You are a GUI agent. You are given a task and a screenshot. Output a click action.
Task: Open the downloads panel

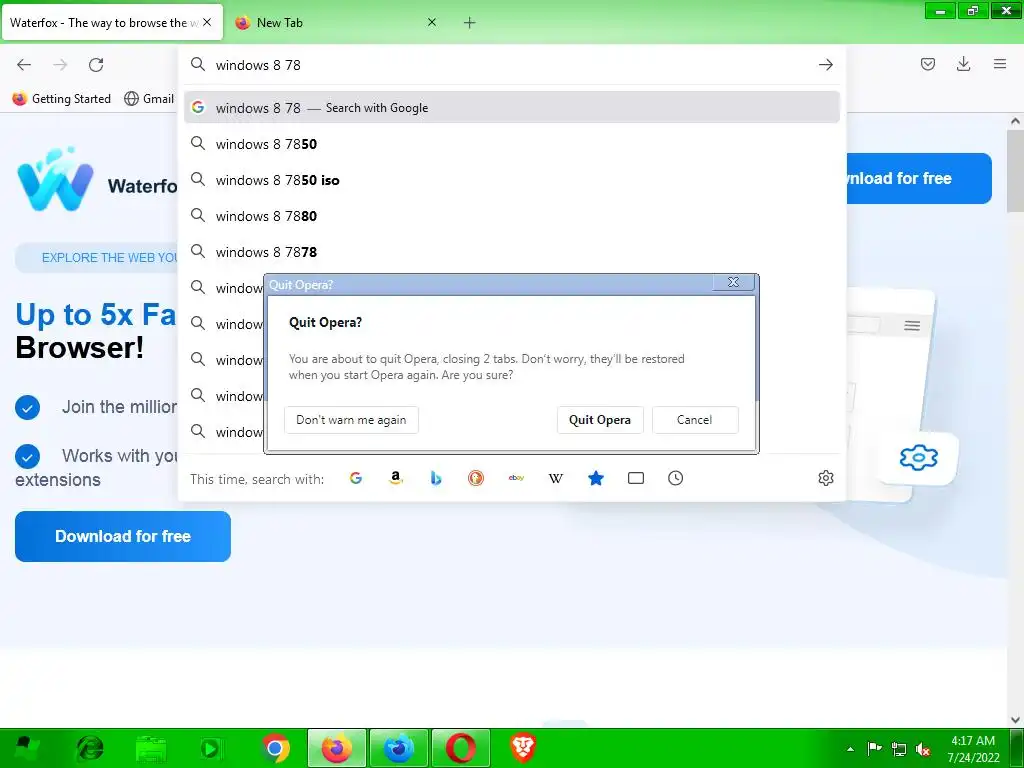[963, 64]
